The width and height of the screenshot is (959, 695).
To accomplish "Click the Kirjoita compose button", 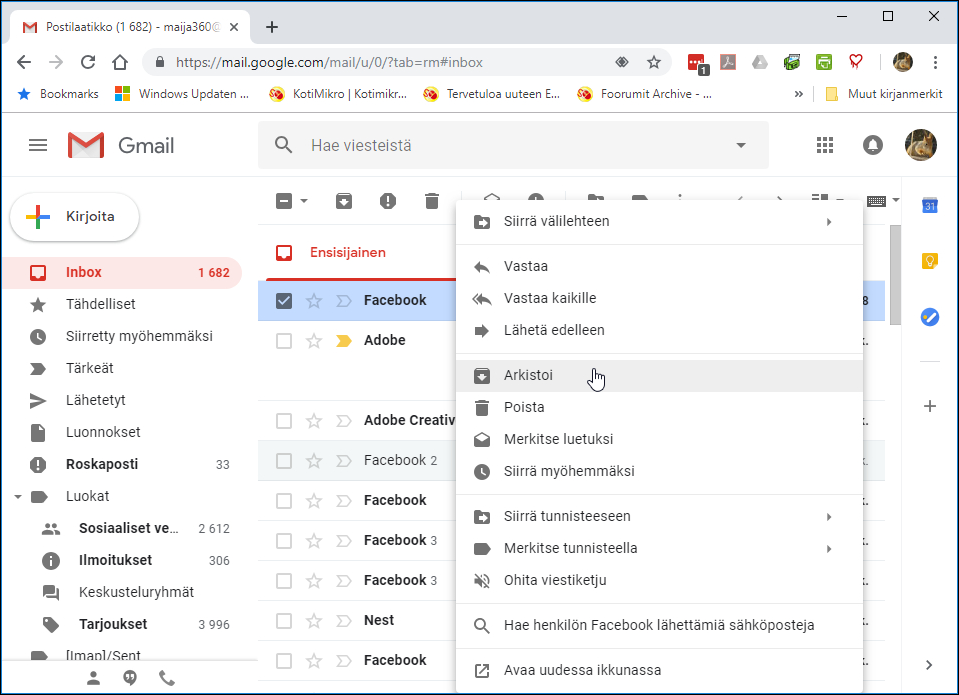I will (74, 216).
